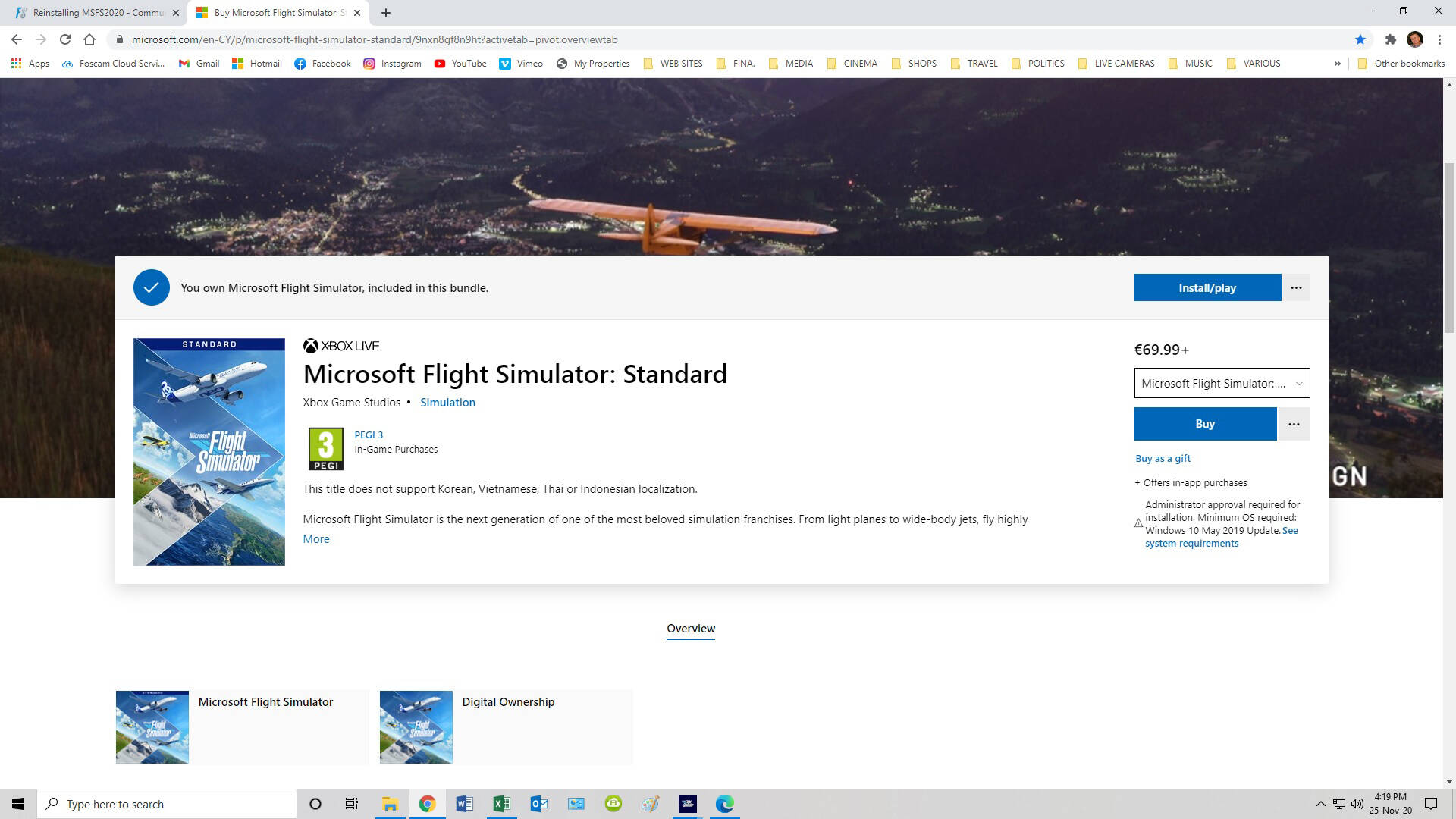
Task: Show hidden bookmarks with double chevron
Action: (x=1337, y=64)
